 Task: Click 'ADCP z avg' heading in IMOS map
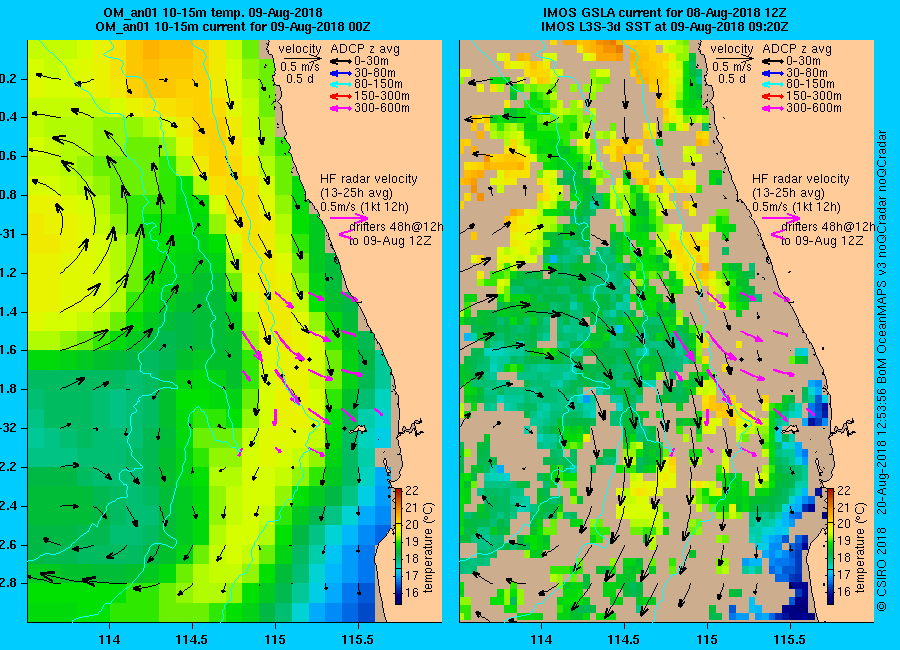pyautogui.click(x=797, y=49)
